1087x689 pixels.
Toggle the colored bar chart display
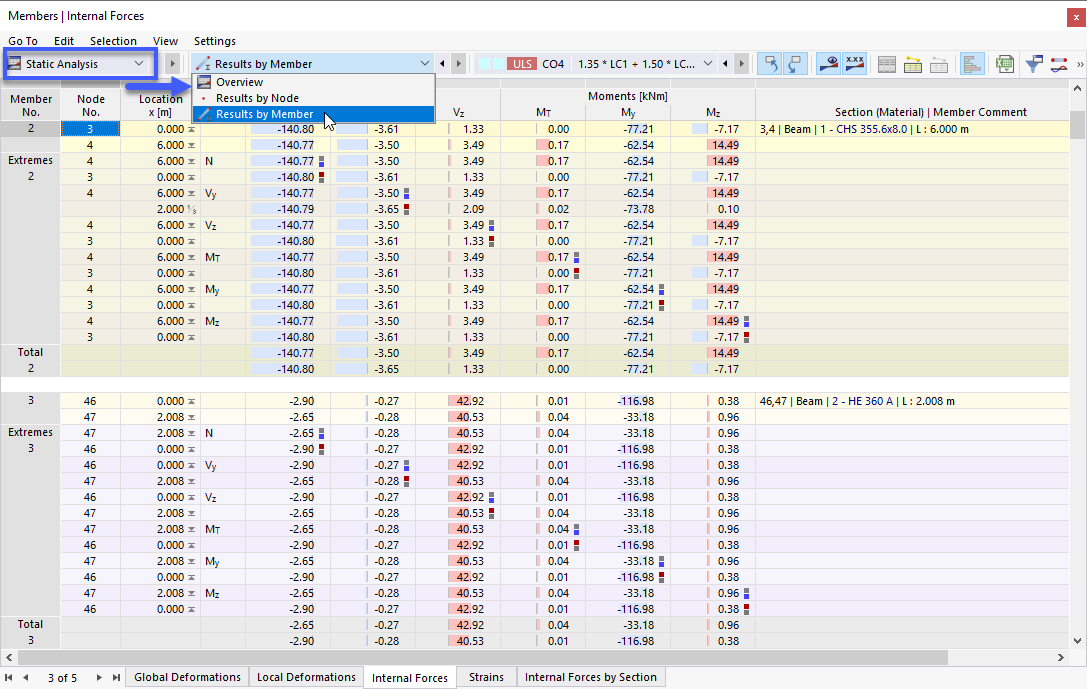coord(972,63)
